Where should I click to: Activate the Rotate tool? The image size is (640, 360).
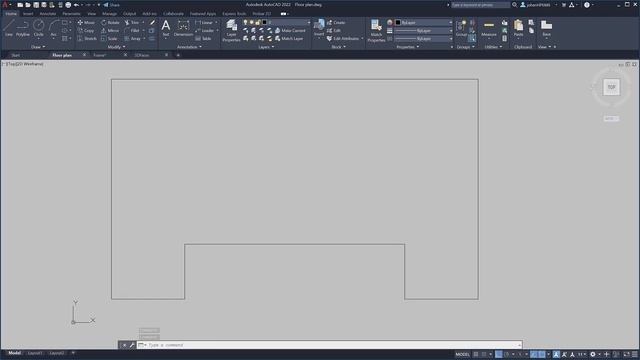point(110,22)
